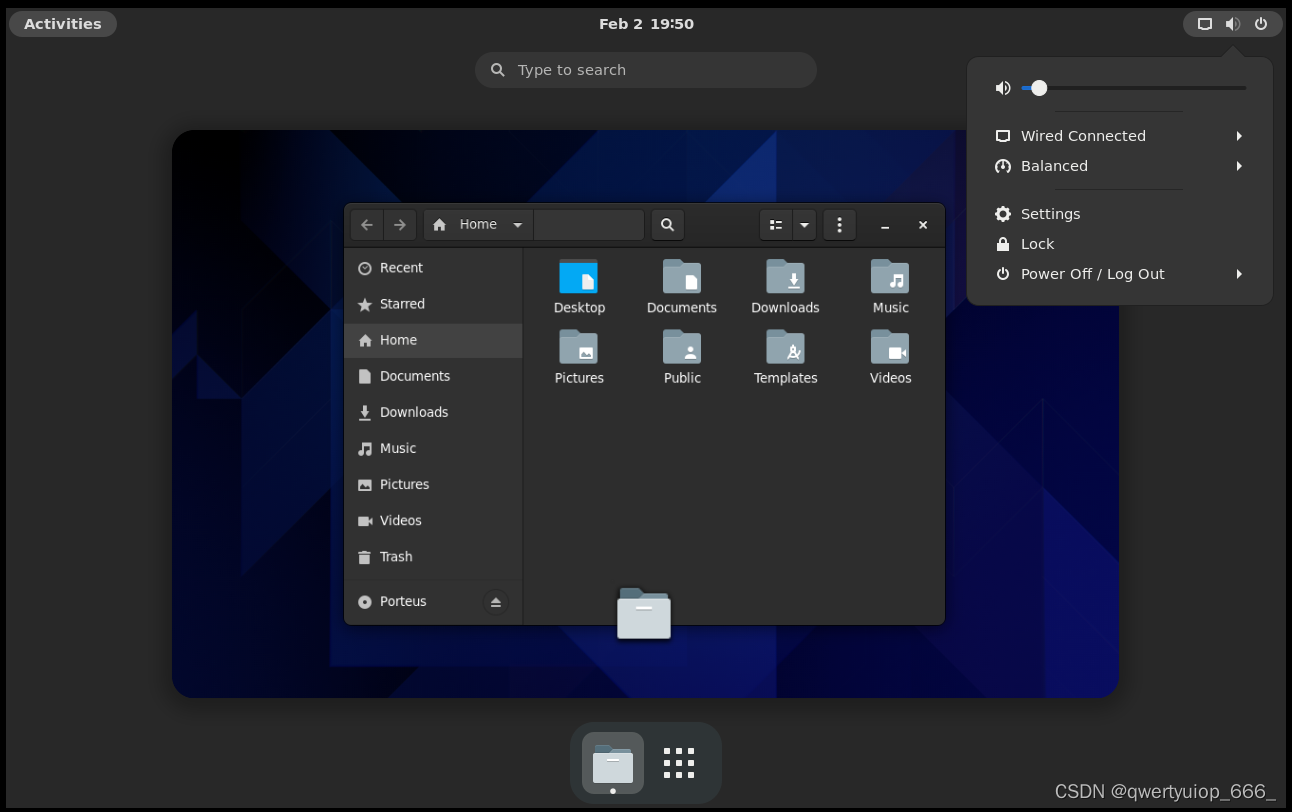Viewport: 1292px width, 812px height.
Task: Click the volume icon in the system menu
Action: (x=1002, y=88)
